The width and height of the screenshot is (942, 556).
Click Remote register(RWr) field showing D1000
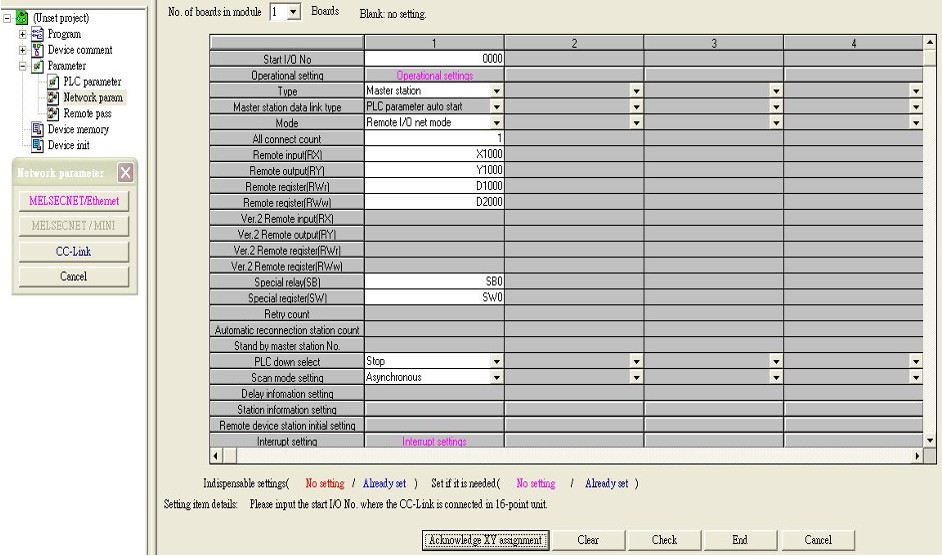pyautogui.click(x=434, y=186)
